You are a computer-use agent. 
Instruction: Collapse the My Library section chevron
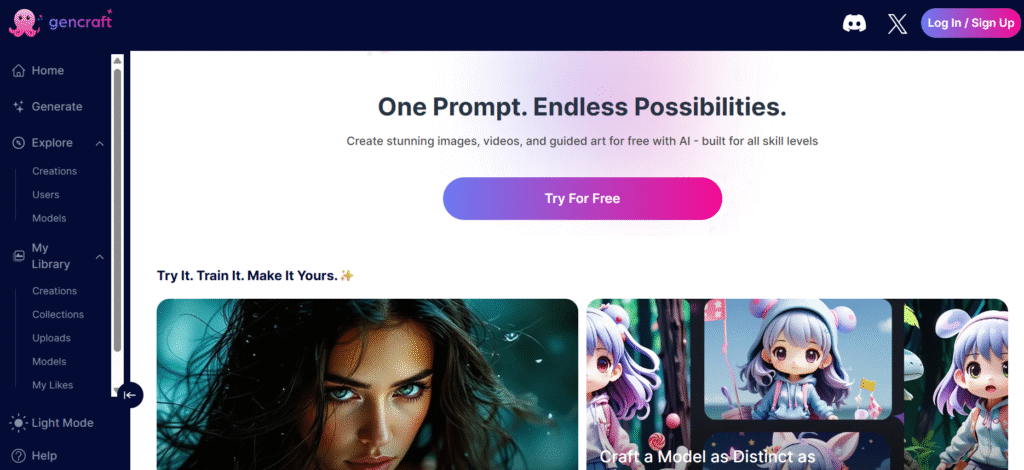click(99, 257)
